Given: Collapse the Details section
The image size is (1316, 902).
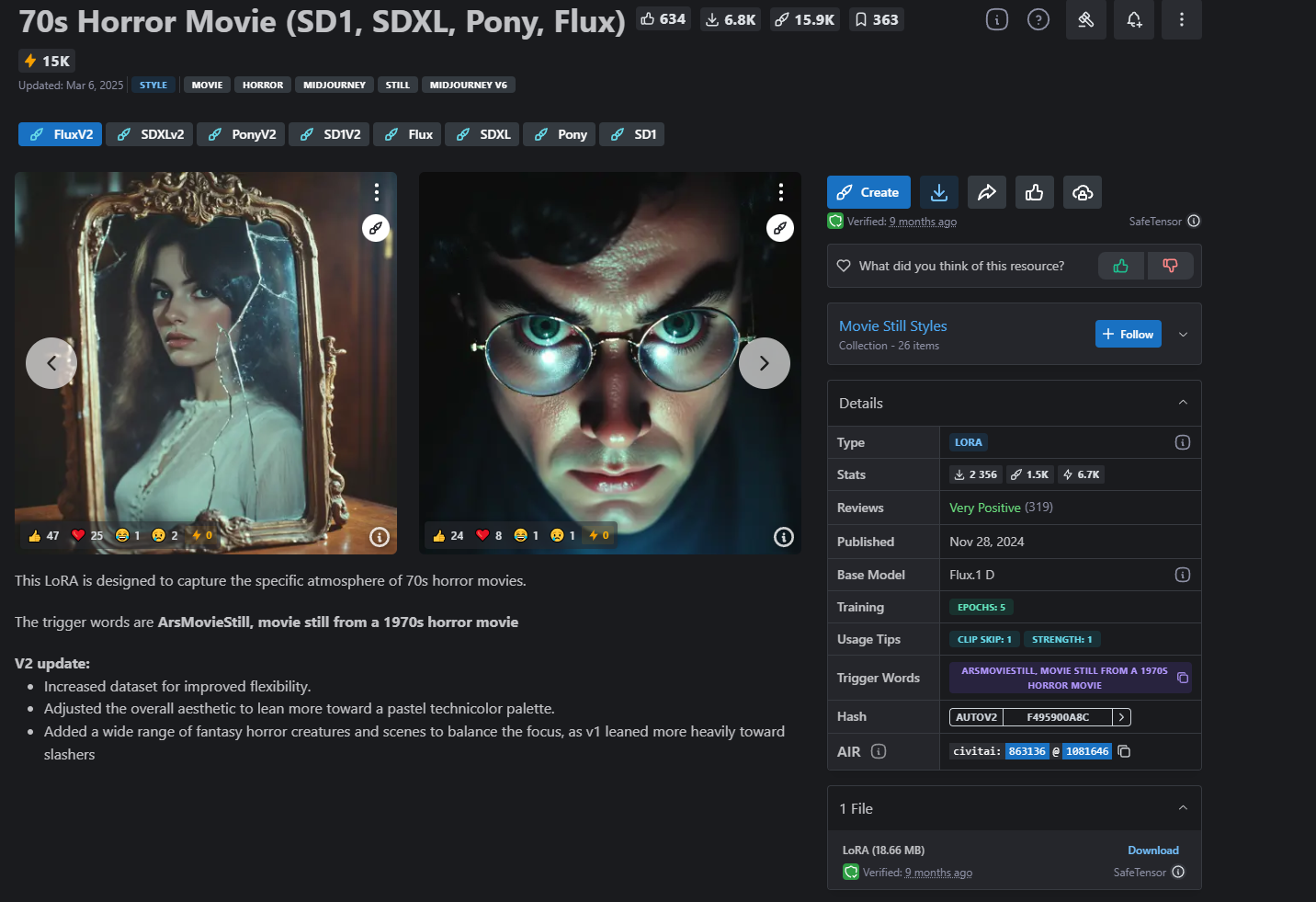Looking at the screenshot, I should point(1183,403).
